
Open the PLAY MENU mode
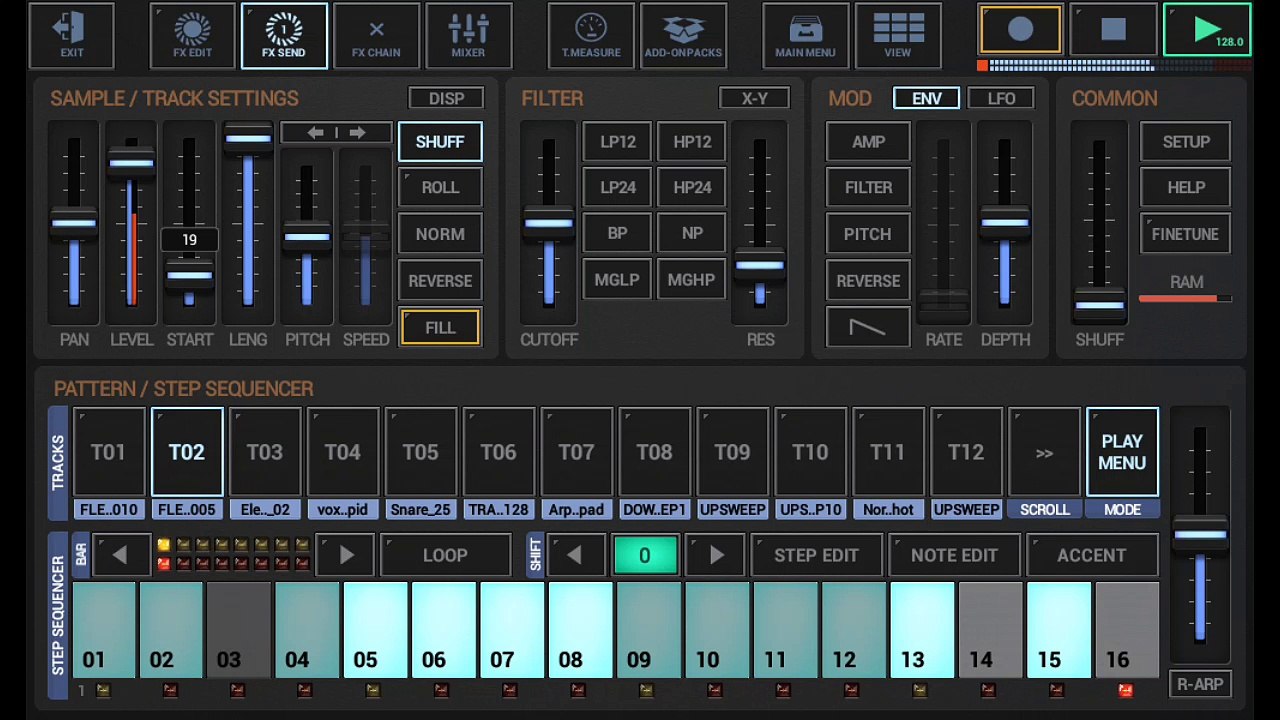[x=1122, y=452]
